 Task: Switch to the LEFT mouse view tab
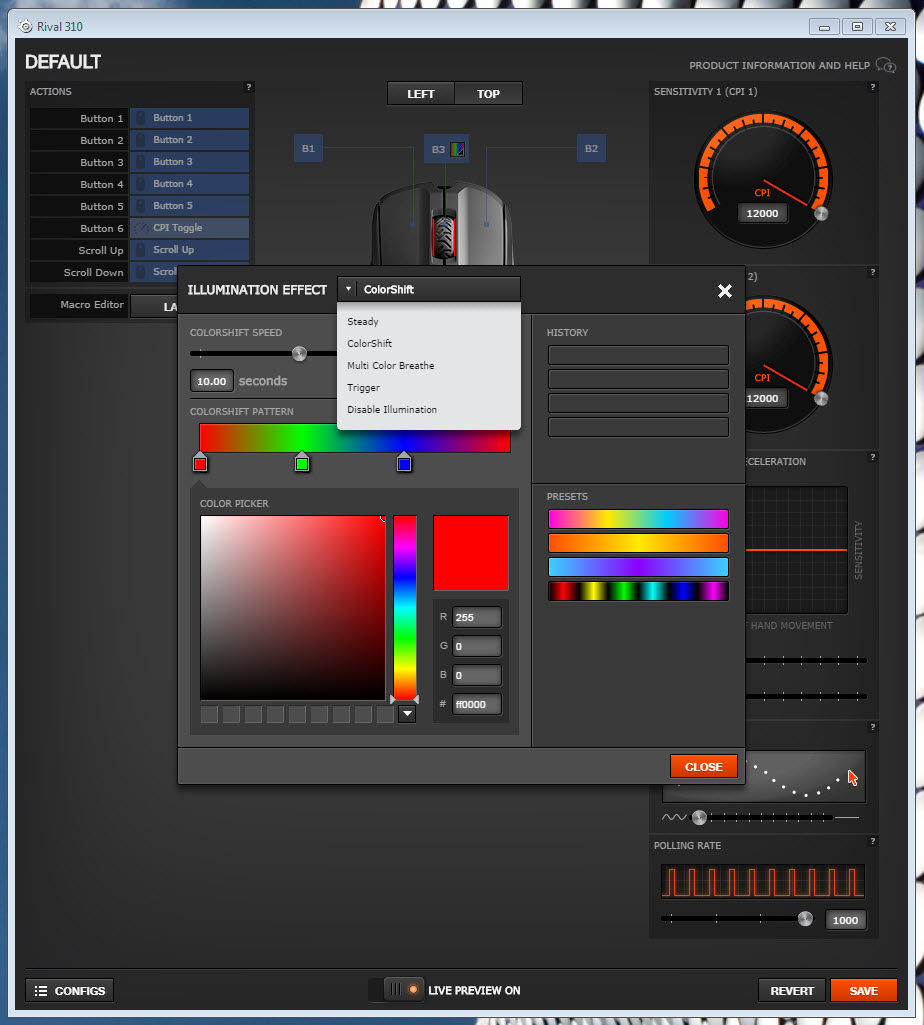coord(421,93)
